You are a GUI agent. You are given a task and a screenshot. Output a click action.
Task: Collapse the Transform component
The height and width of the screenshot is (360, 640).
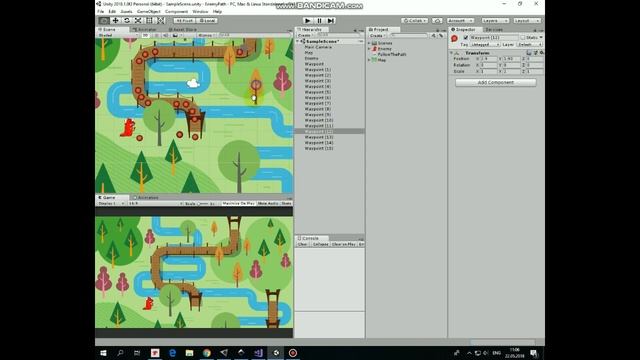pos(451,53)
